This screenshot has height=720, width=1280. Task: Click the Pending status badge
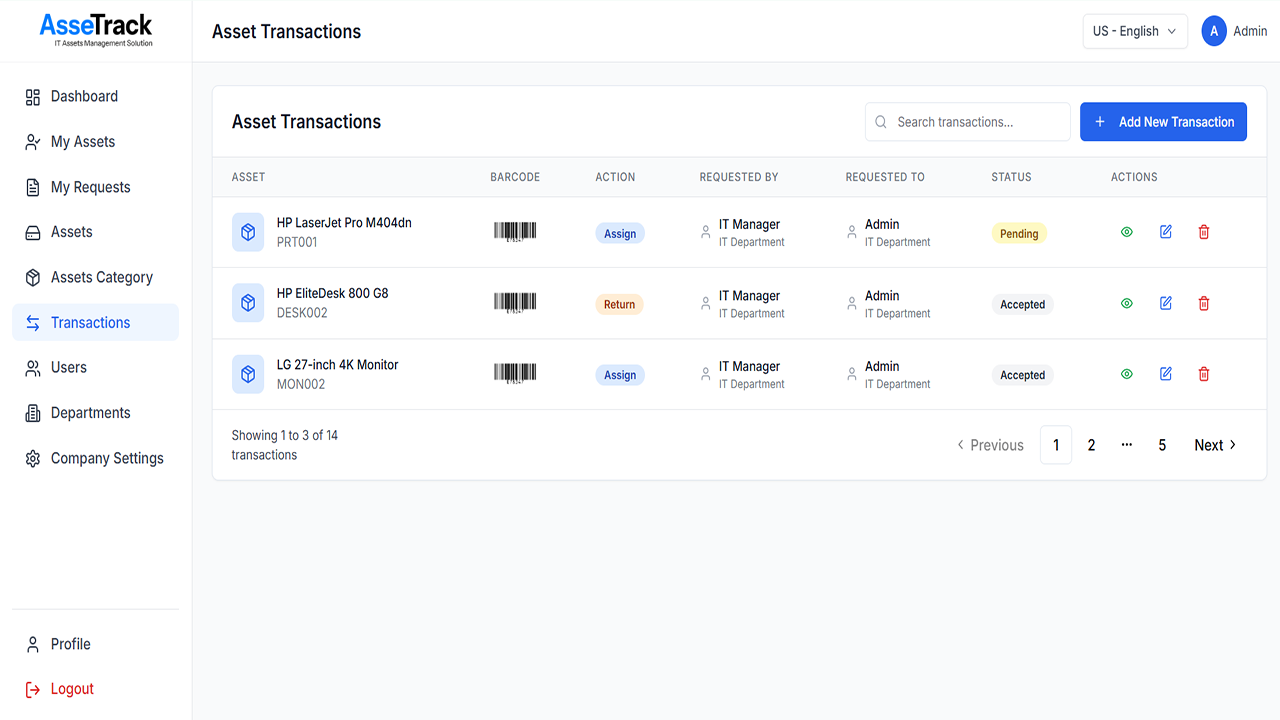(1019, 234)
